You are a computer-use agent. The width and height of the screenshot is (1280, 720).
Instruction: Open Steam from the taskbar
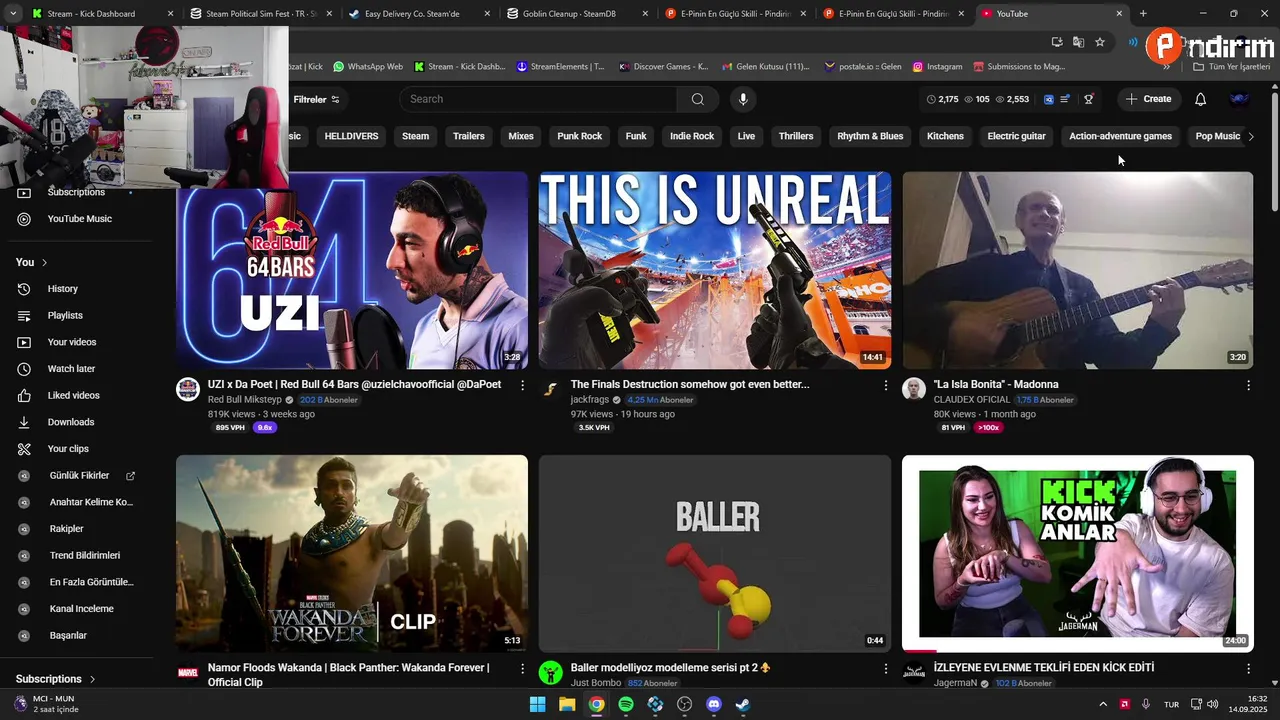[743, 704]
